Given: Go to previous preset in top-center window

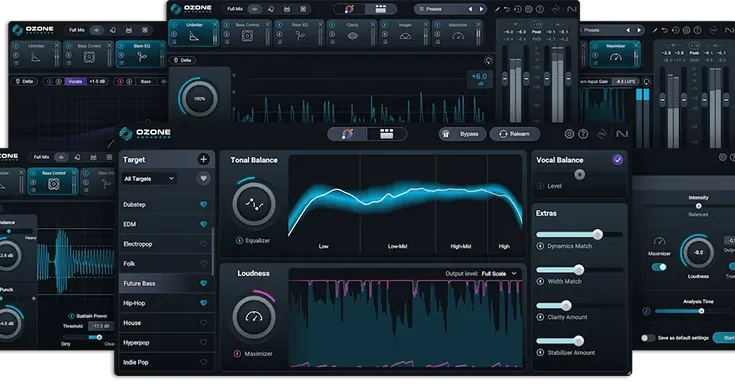Looking at the screenshot, I should point(470,9).
